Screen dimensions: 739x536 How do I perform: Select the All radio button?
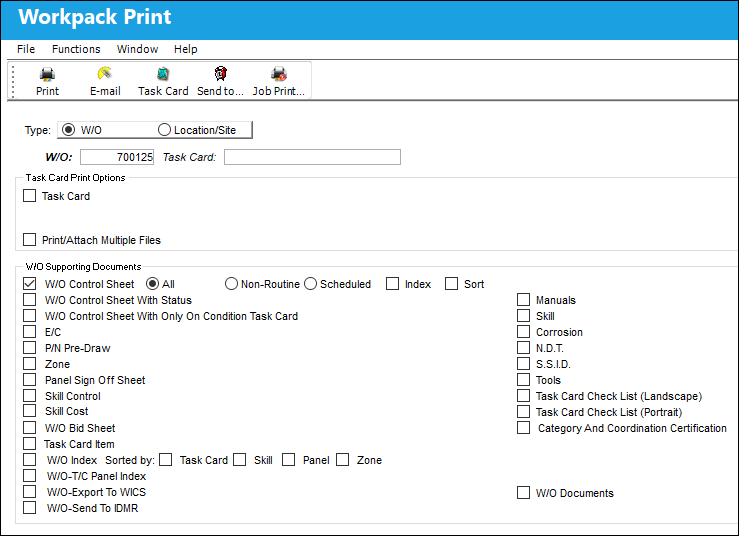pyautogui.click(x=152, y=284)
